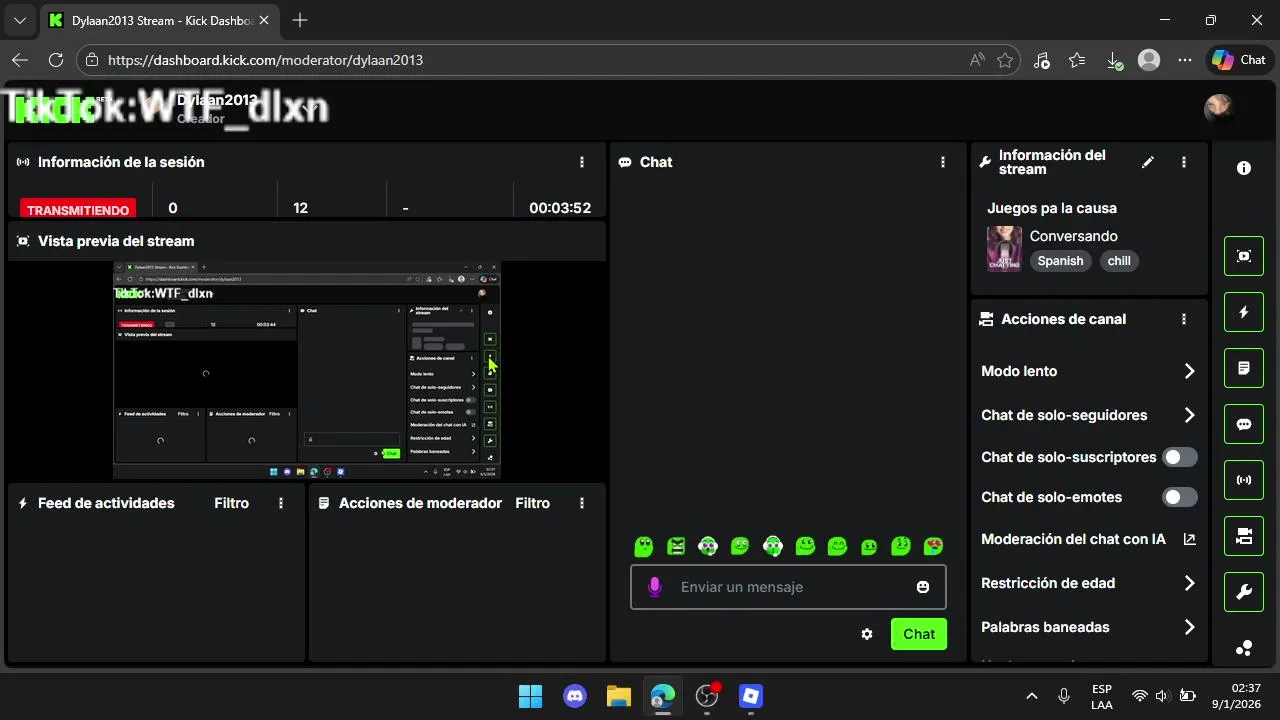The height and width of the screenshot is (720, 1280).
Task: Click the Spanish language tag
Action: pyautogui.click(x=1060, y=261)
